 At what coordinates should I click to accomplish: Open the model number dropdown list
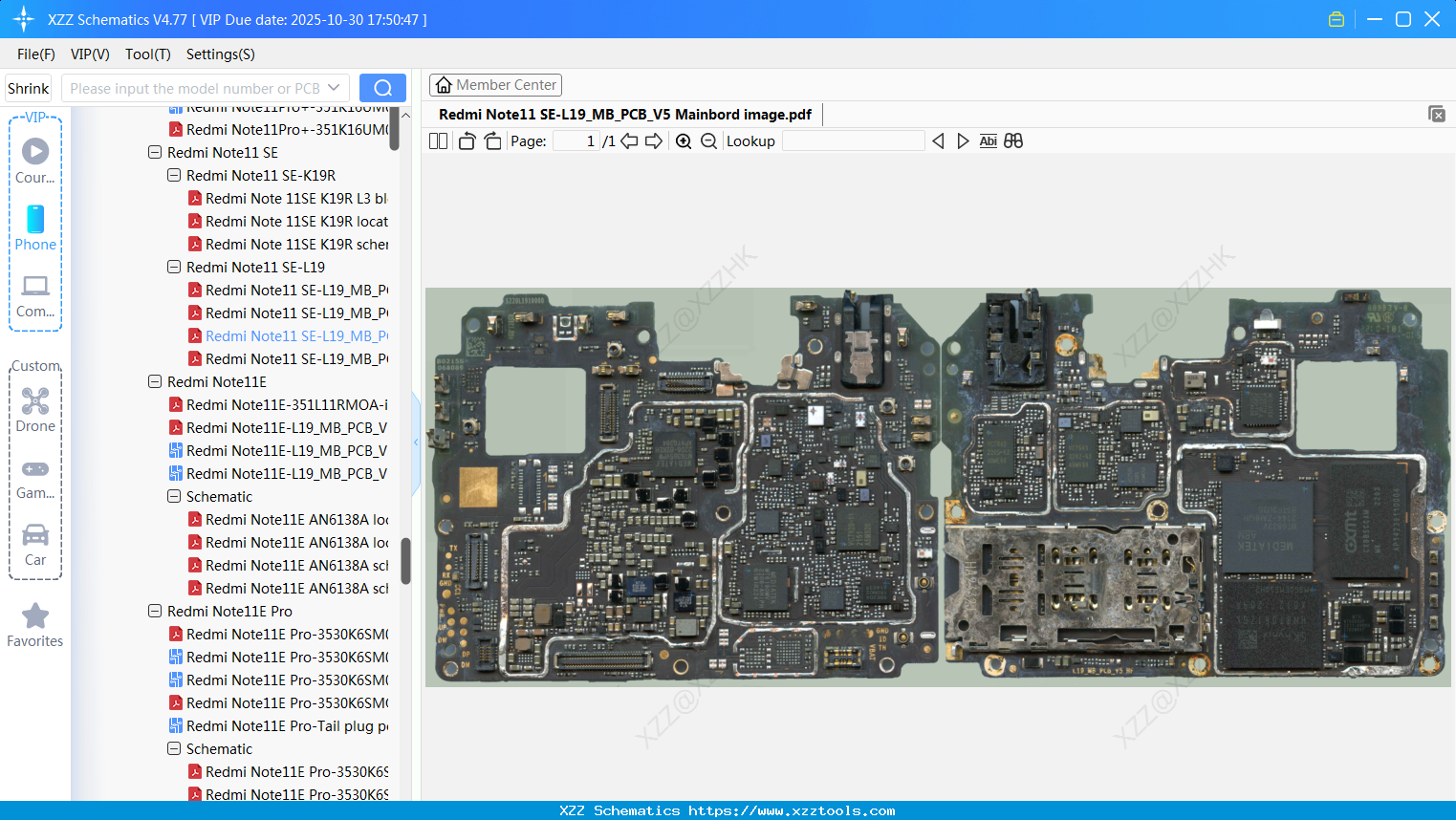[x=332, y=87]
